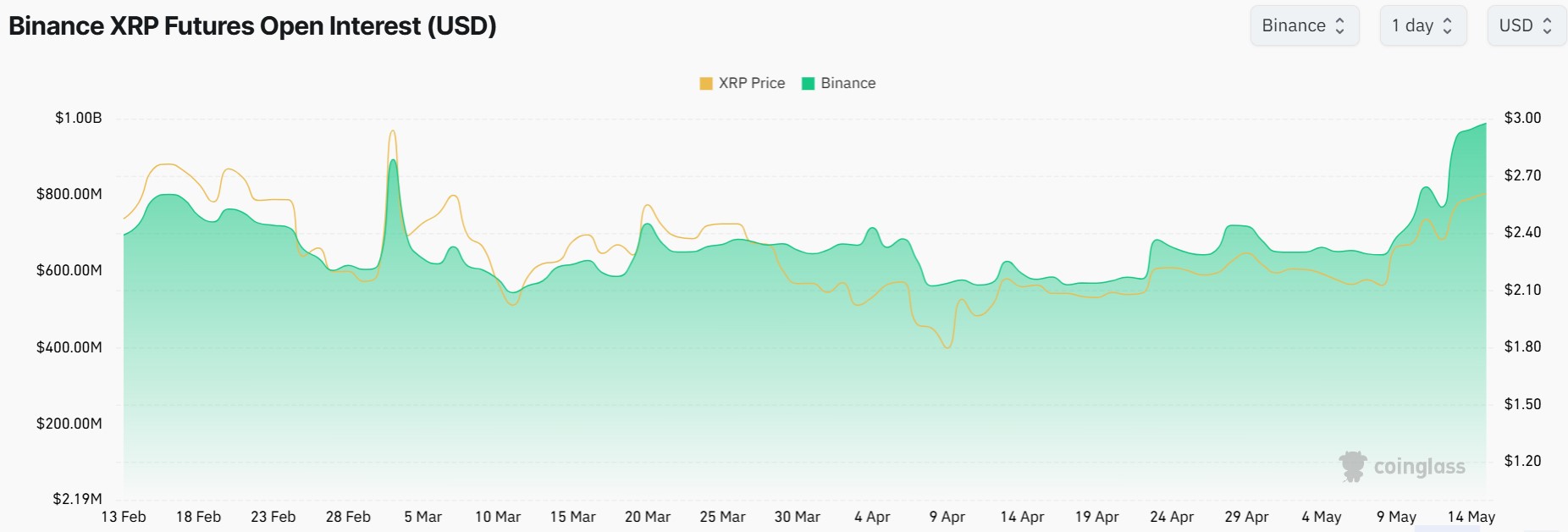The width and height of the screenshot is (1568, 532).
Task: Click the 10 Mar date label
Action: (498, 517)
